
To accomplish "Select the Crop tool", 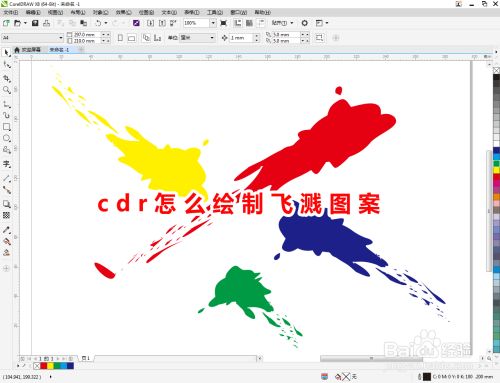I will [x=7, y=78].
